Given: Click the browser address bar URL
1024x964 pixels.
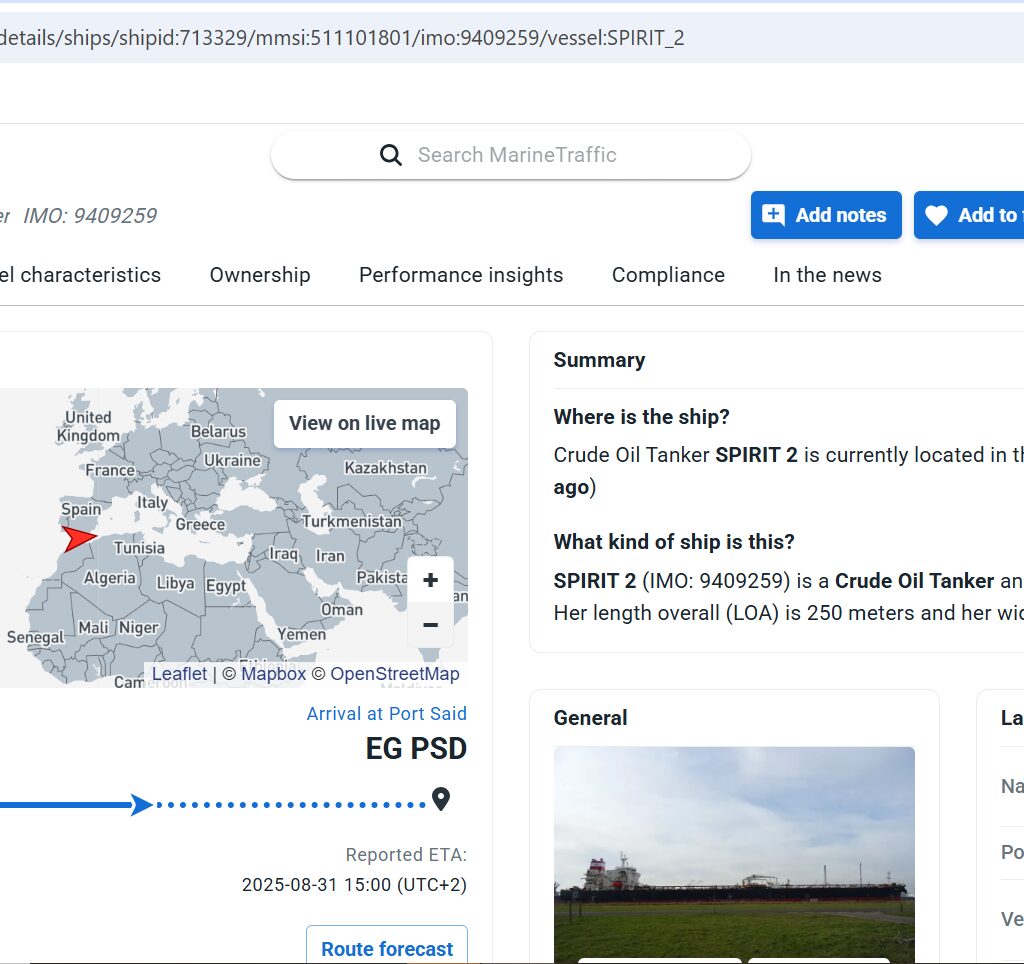Looking at the screenshot, I should (x=342, y=38).
